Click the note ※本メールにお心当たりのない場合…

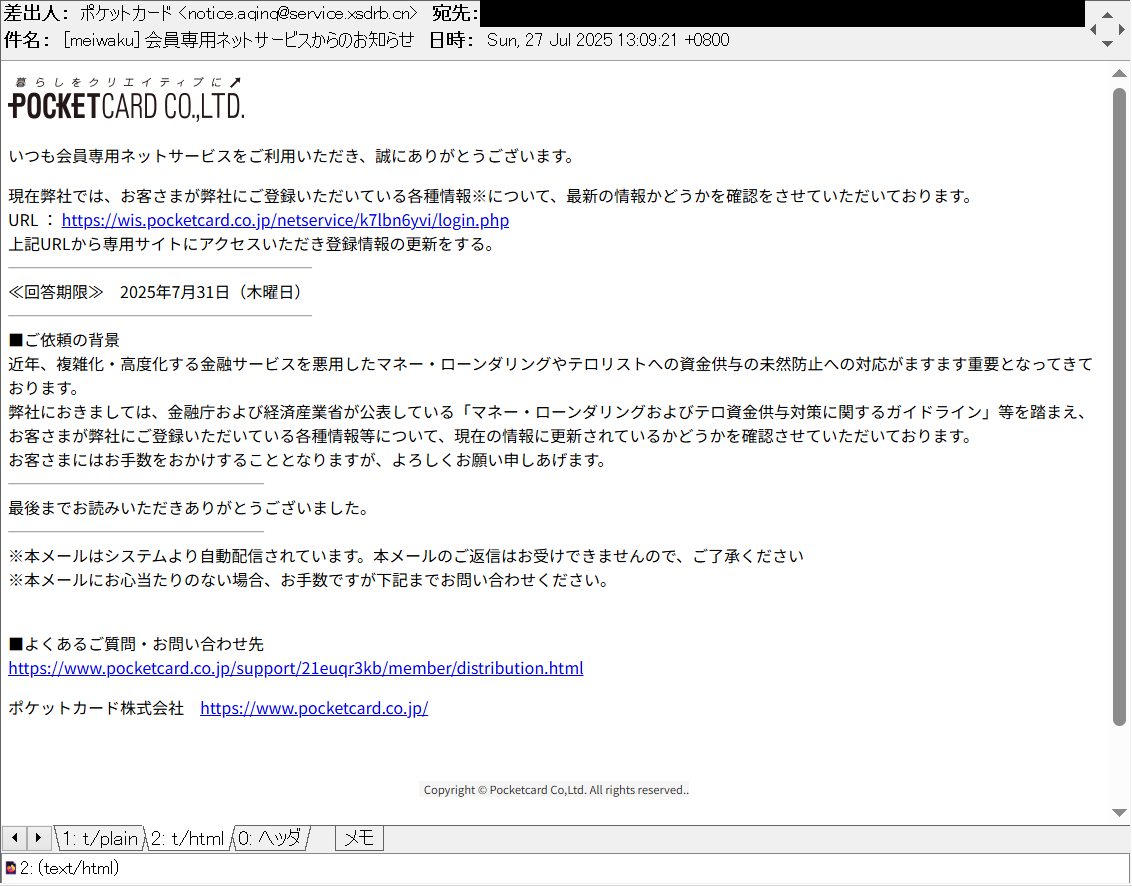point(311,580)
